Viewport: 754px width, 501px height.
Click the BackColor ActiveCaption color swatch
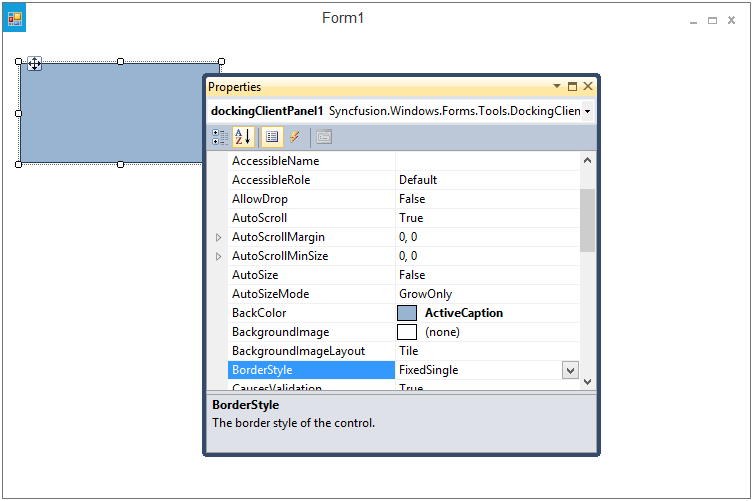tap(407, 313)
